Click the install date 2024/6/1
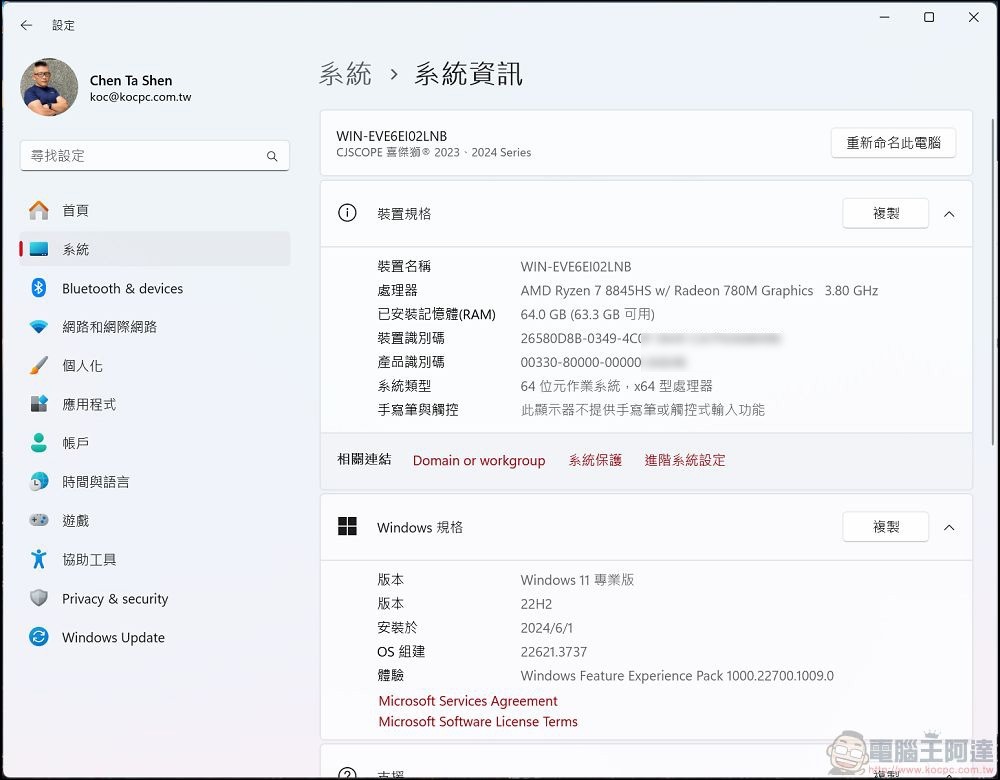 pos(547,628)
